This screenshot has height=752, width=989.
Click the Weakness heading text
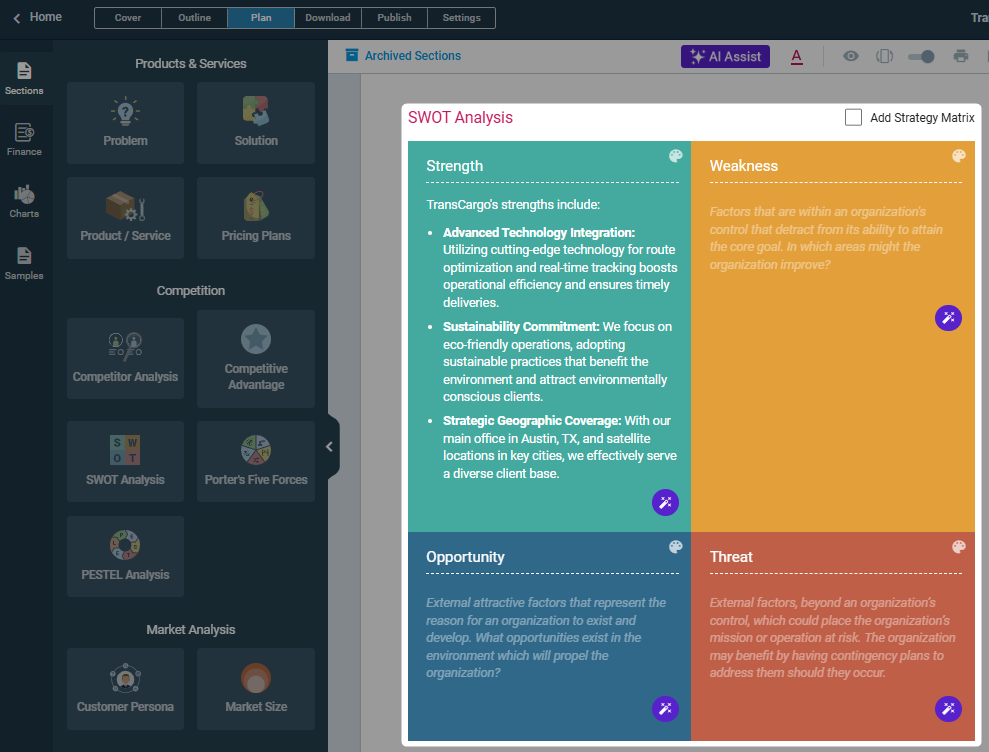pyautogui.click(x=744, y=166)
